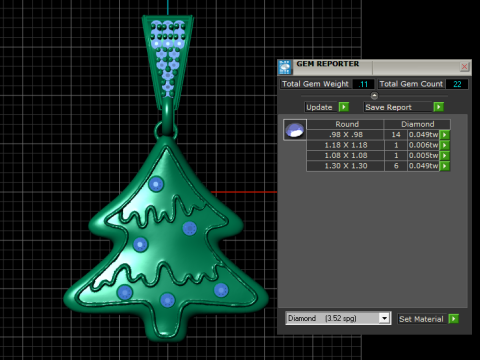
Task: Click the Total Gem Weight label
Action: pos(315,84)
